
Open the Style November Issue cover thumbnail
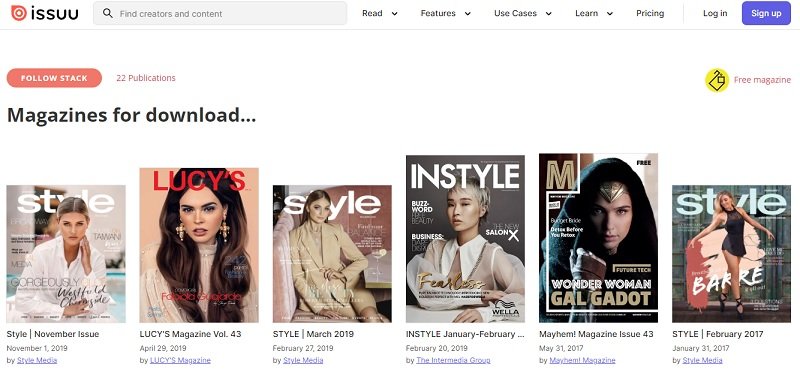66,253
